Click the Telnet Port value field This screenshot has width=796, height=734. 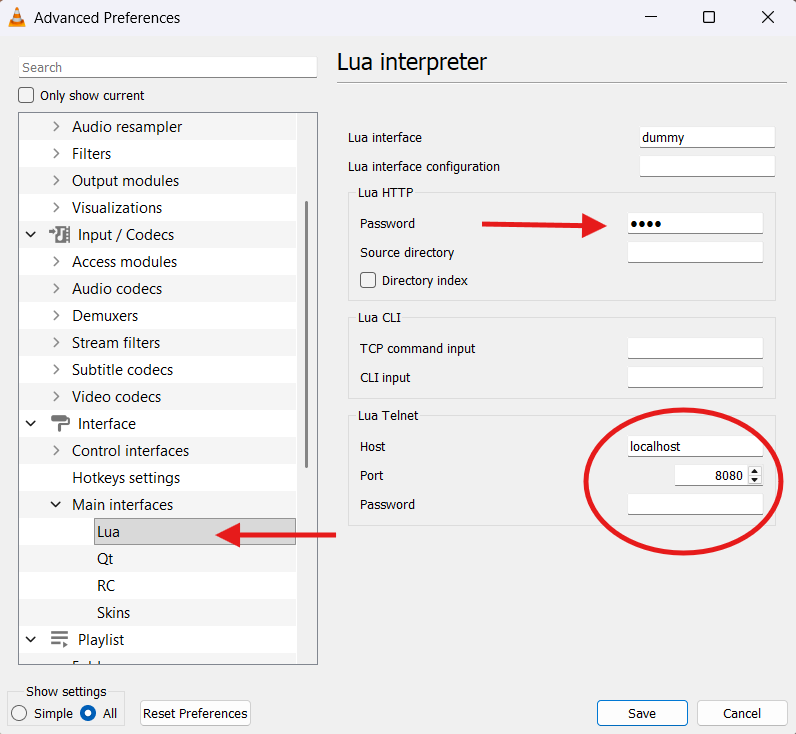point(711,475)
